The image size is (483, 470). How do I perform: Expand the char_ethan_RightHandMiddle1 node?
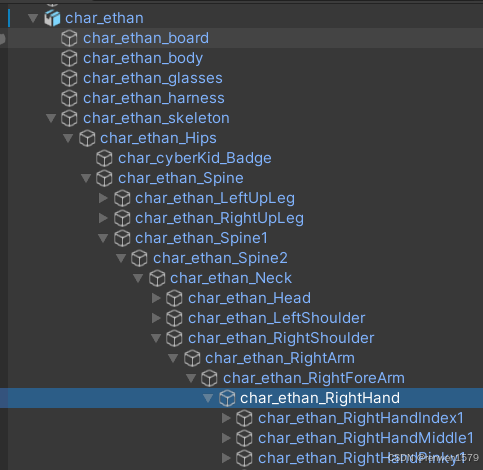(x=226, y=438)
